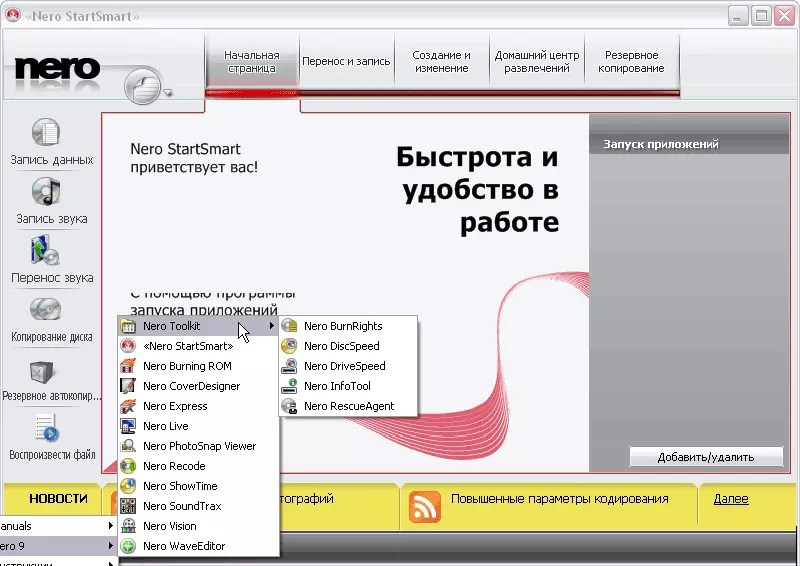Click the Nero Burning ROM icon
The height and width of the screenshot is (566, 800).
click(x=128, y=366)
